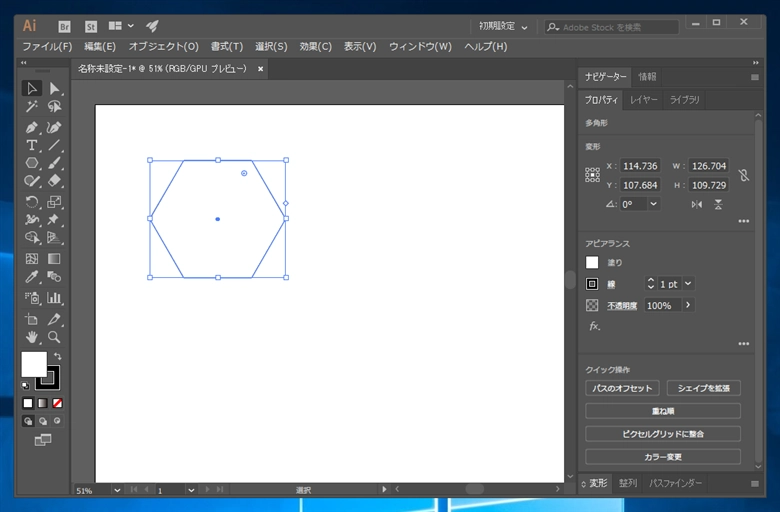Select the Eyedropper tool

32,277
